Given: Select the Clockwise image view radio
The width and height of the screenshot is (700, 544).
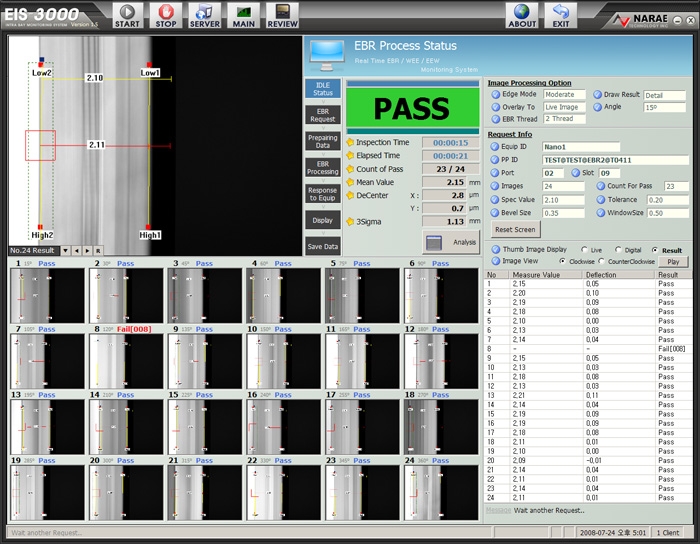Looking at the screenshot, I should coord(562,261).
